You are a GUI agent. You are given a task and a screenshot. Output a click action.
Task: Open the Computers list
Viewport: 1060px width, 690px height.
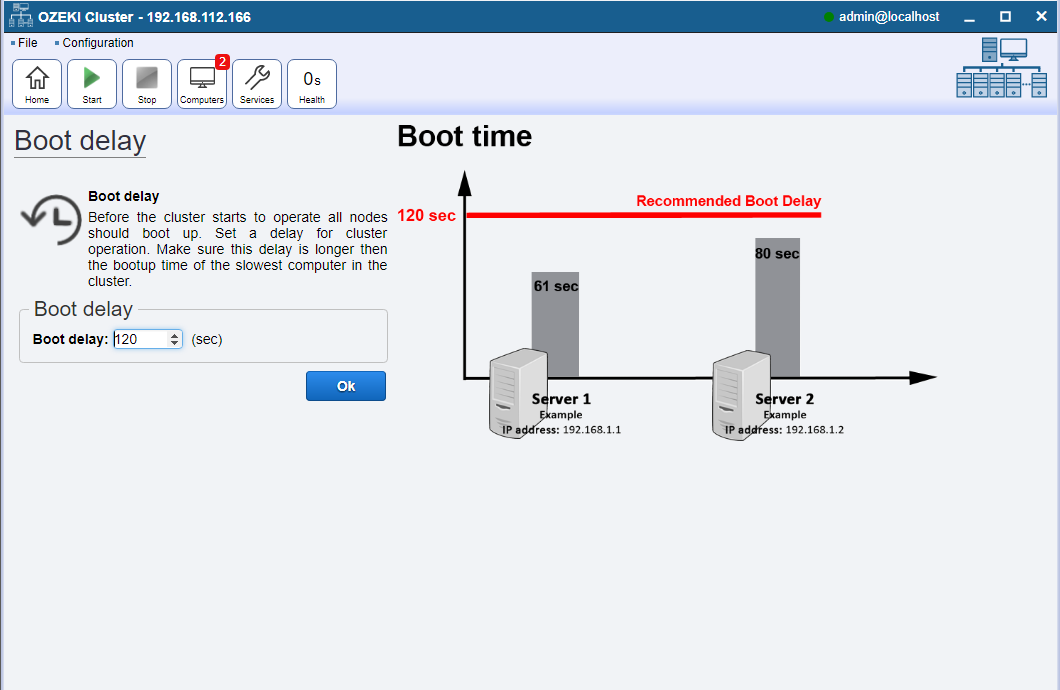point(202,84)
